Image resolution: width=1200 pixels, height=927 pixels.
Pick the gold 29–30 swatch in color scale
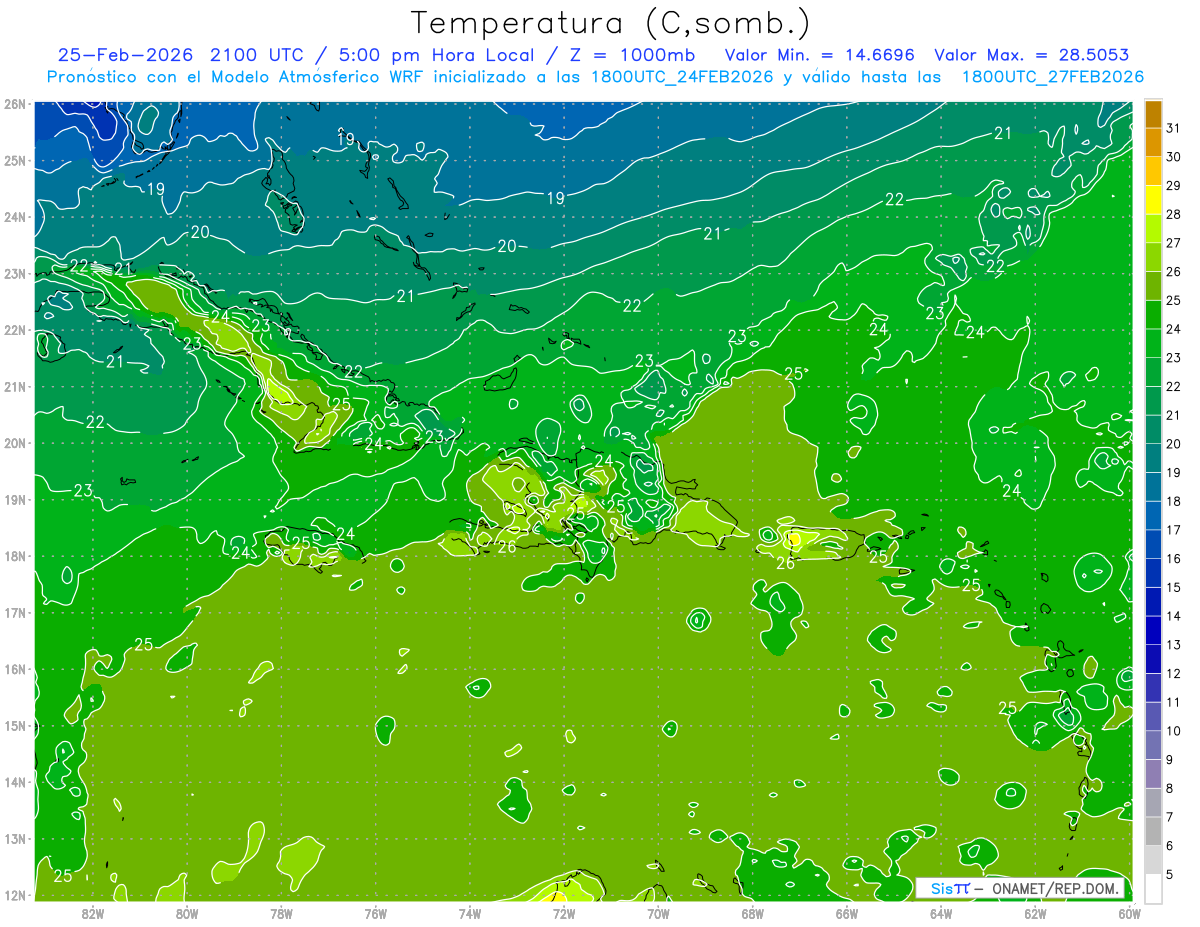click(1152, 171)
